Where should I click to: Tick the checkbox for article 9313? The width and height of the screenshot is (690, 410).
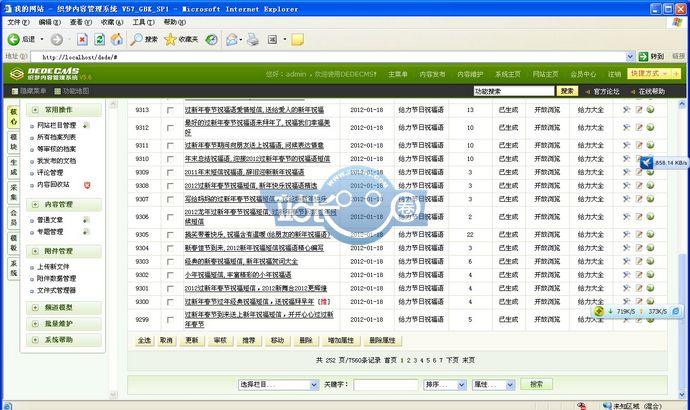pos(170,110)
